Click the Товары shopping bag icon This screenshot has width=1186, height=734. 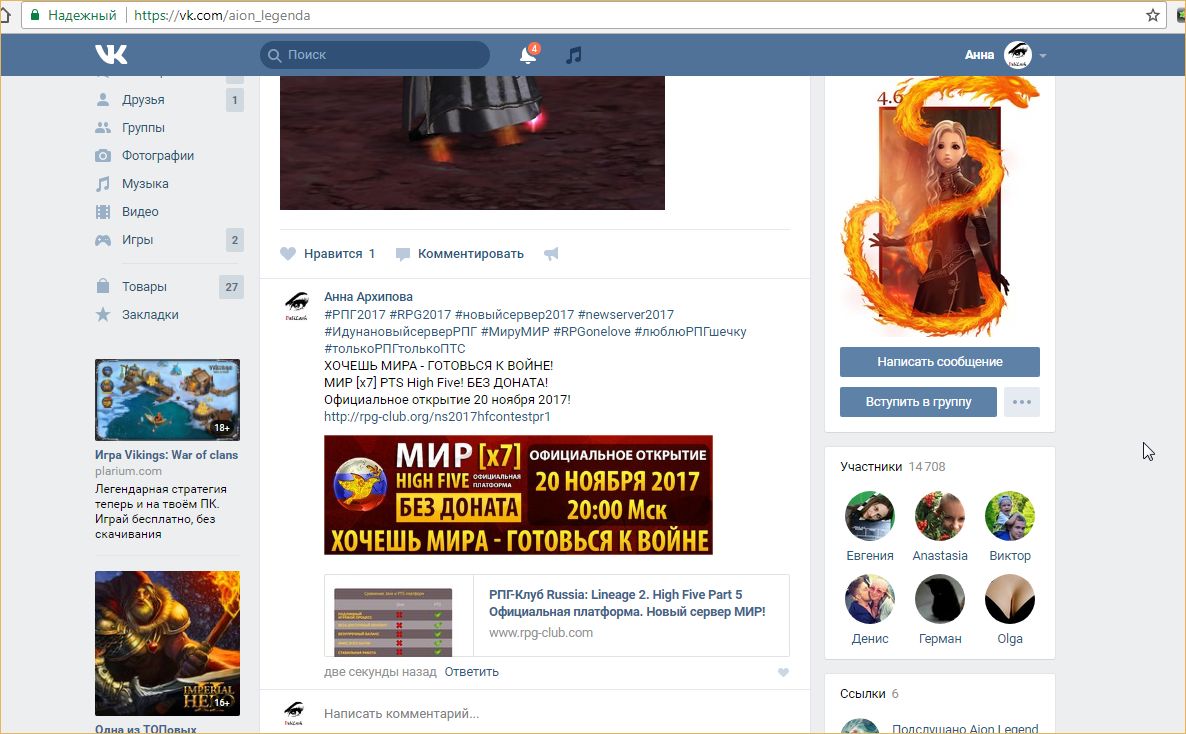click(103, 286)
